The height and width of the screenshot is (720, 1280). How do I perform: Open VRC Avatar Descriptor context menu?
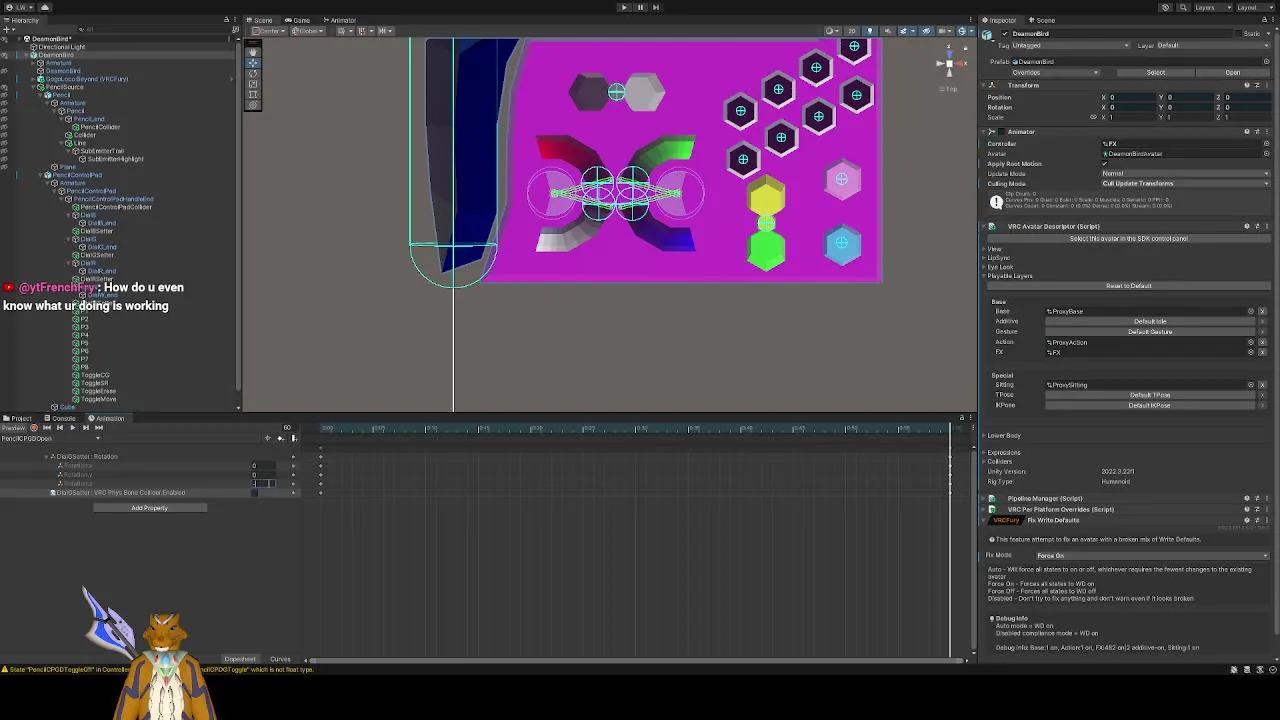point(1267,226)
